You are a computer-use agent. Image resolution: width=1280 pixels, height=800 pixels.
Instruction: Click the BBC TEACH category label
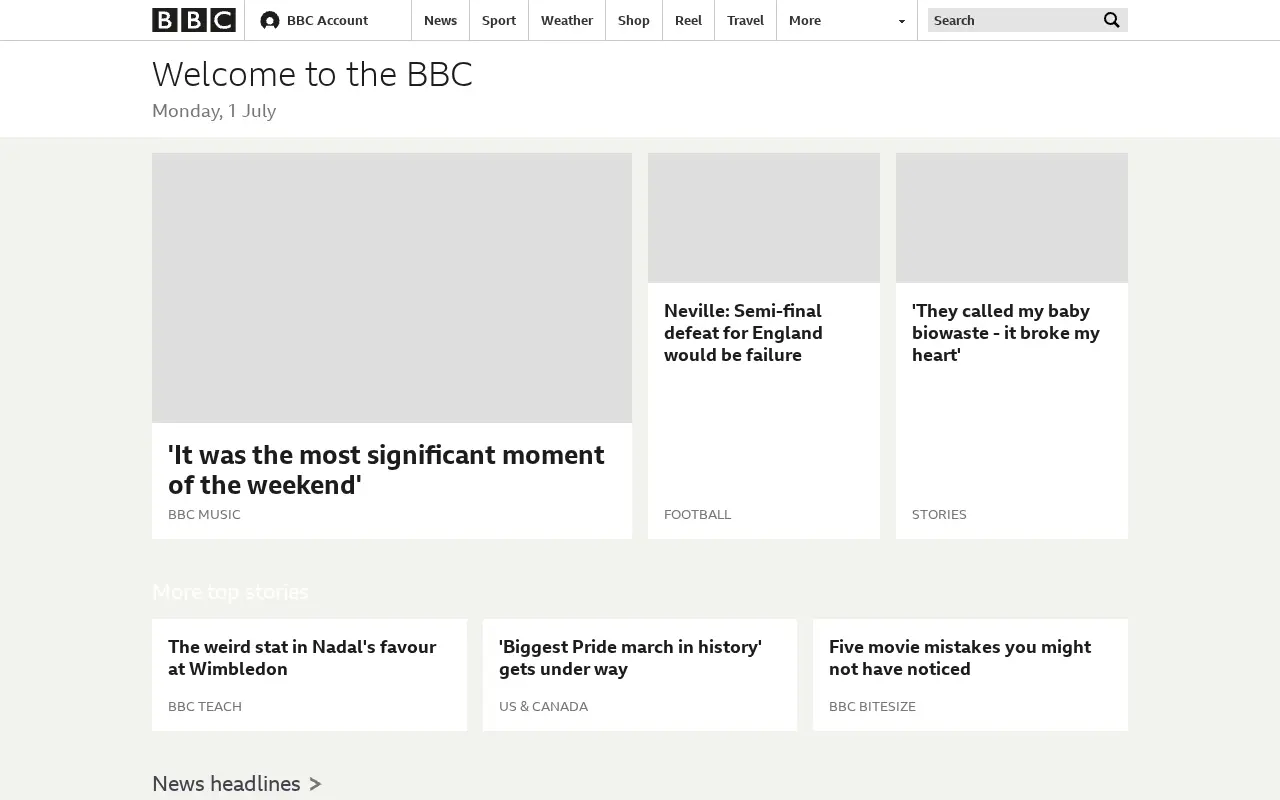pos(205,707)
